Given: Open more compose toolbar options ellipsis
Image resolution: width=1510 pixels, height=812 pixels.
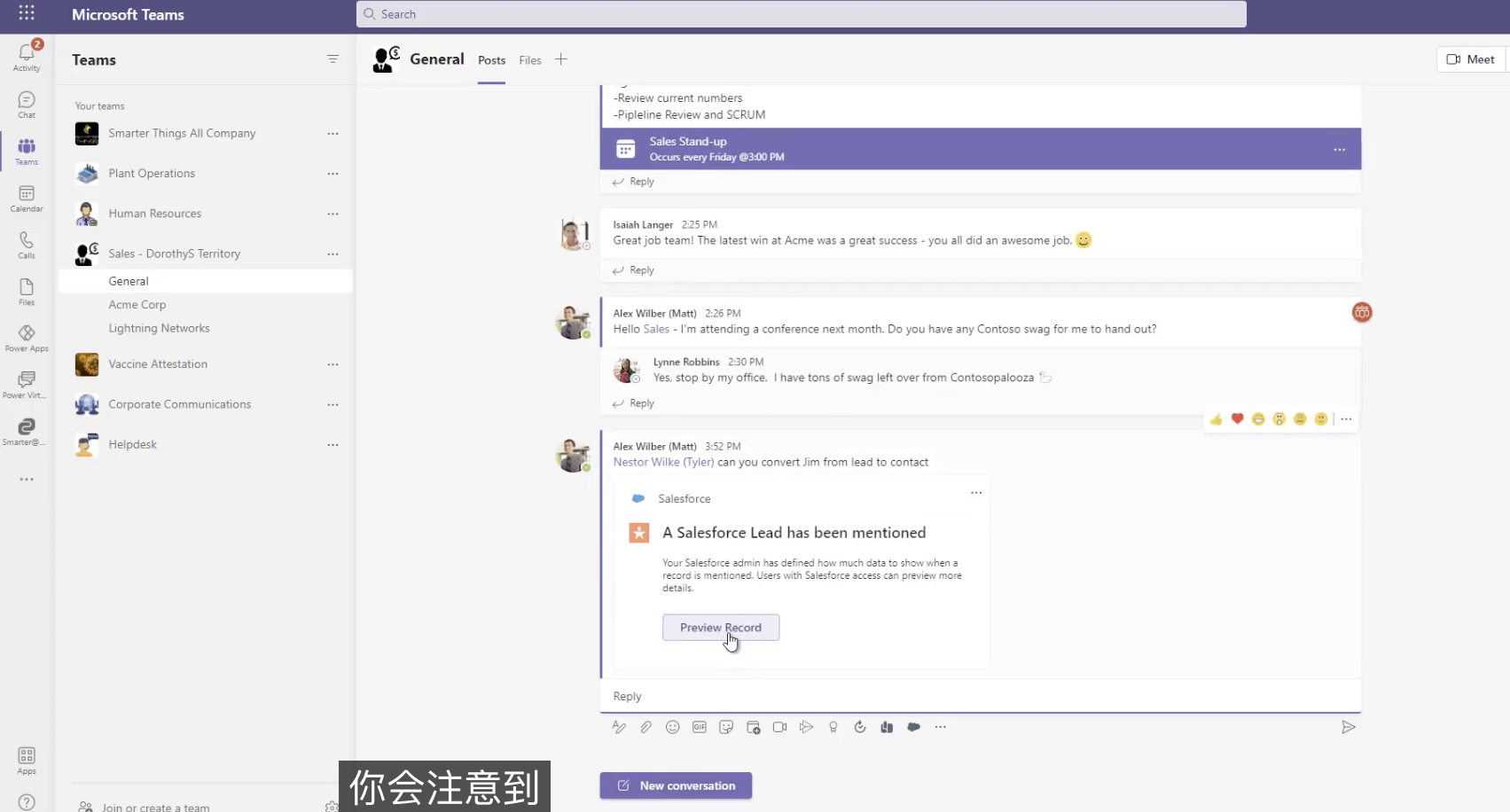Looking at the screenshot, I should coord(940,727).
